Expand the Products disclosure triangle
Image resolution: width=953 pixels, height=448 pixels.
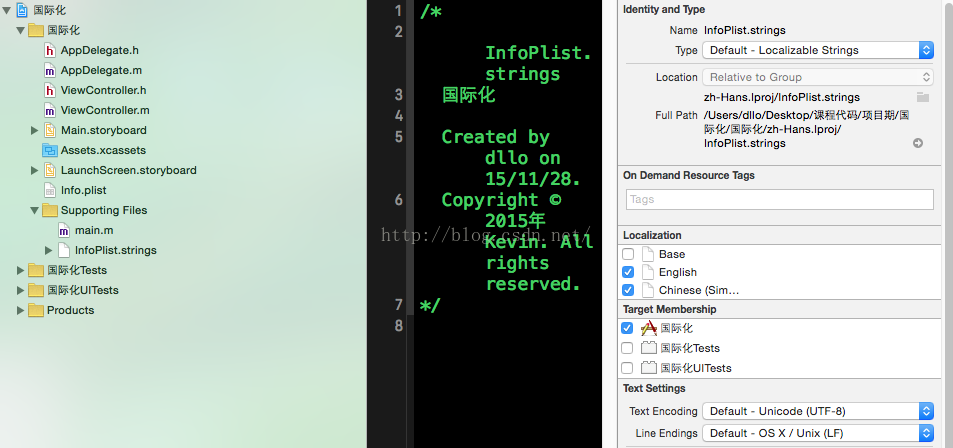[x=21, y=310]
